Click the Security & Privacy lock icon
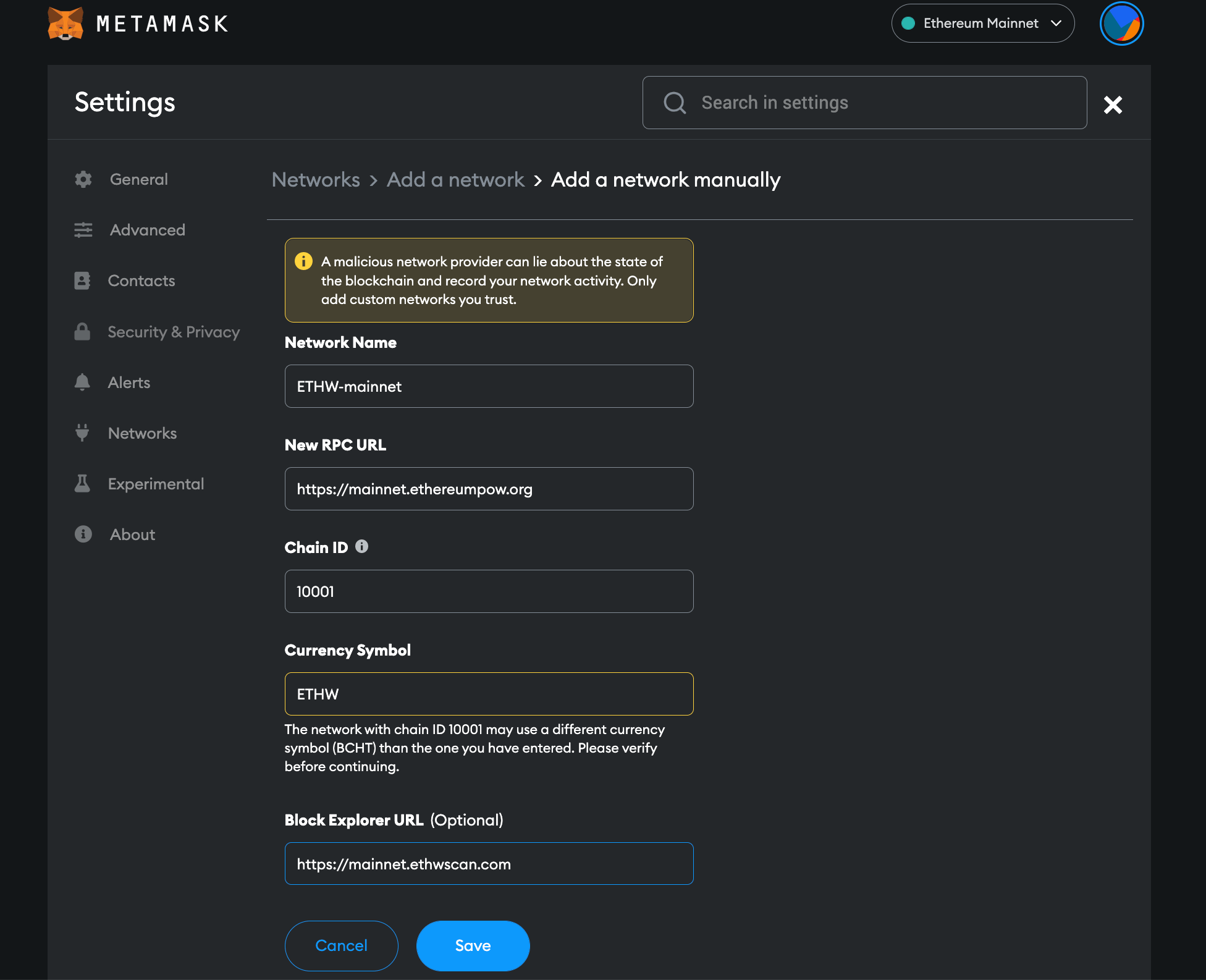 (x=82, y=332)
